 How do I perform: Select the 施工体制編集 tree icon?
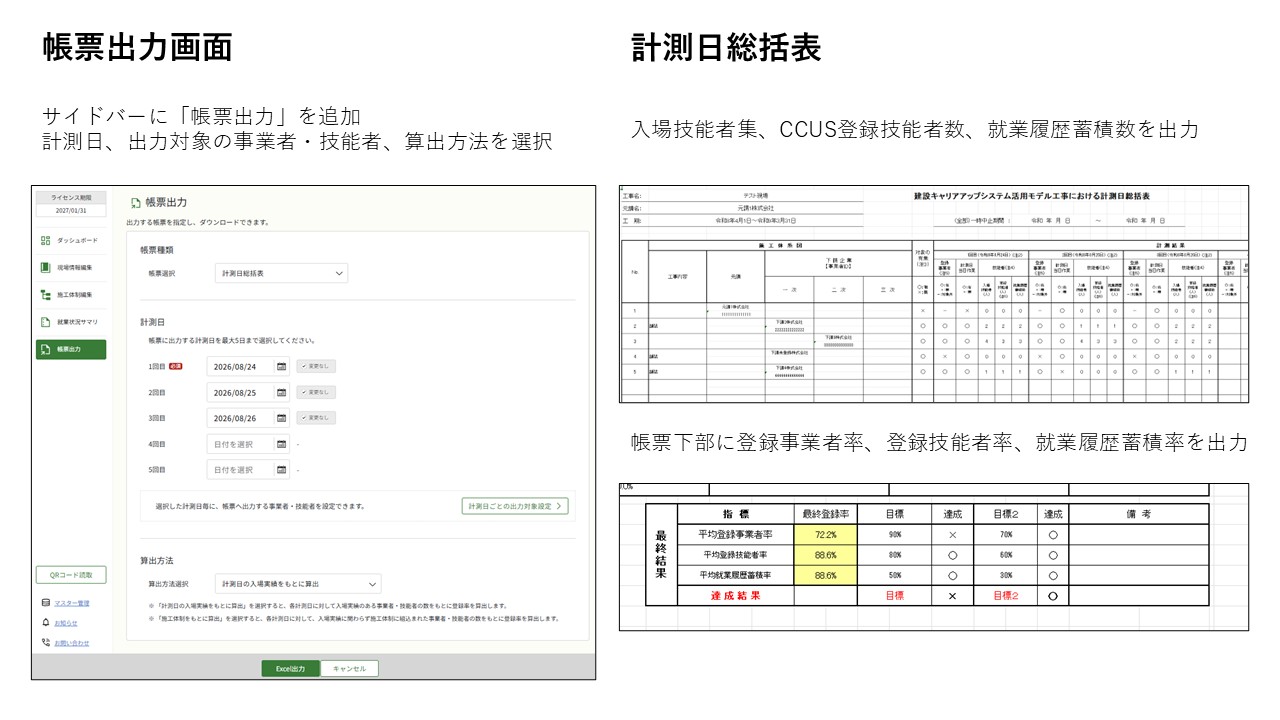click(x=45, y=295)
